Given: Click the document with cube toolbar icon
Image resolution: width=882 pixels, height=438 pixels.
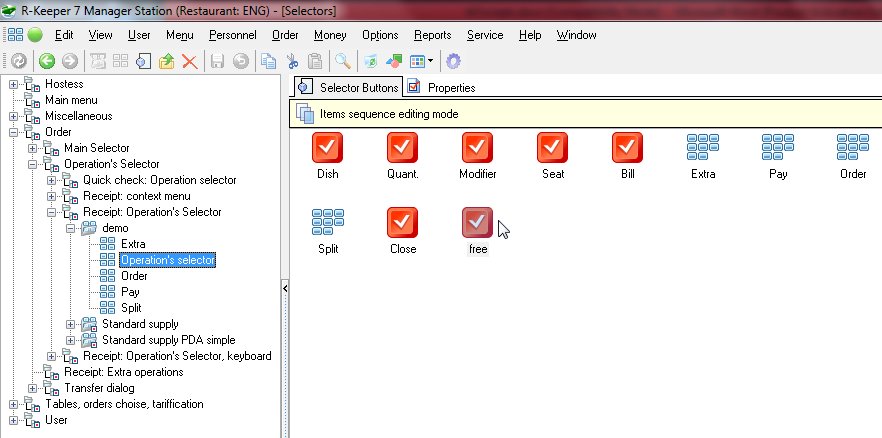Looking at the screenshot, I should (x=143, y=61).
